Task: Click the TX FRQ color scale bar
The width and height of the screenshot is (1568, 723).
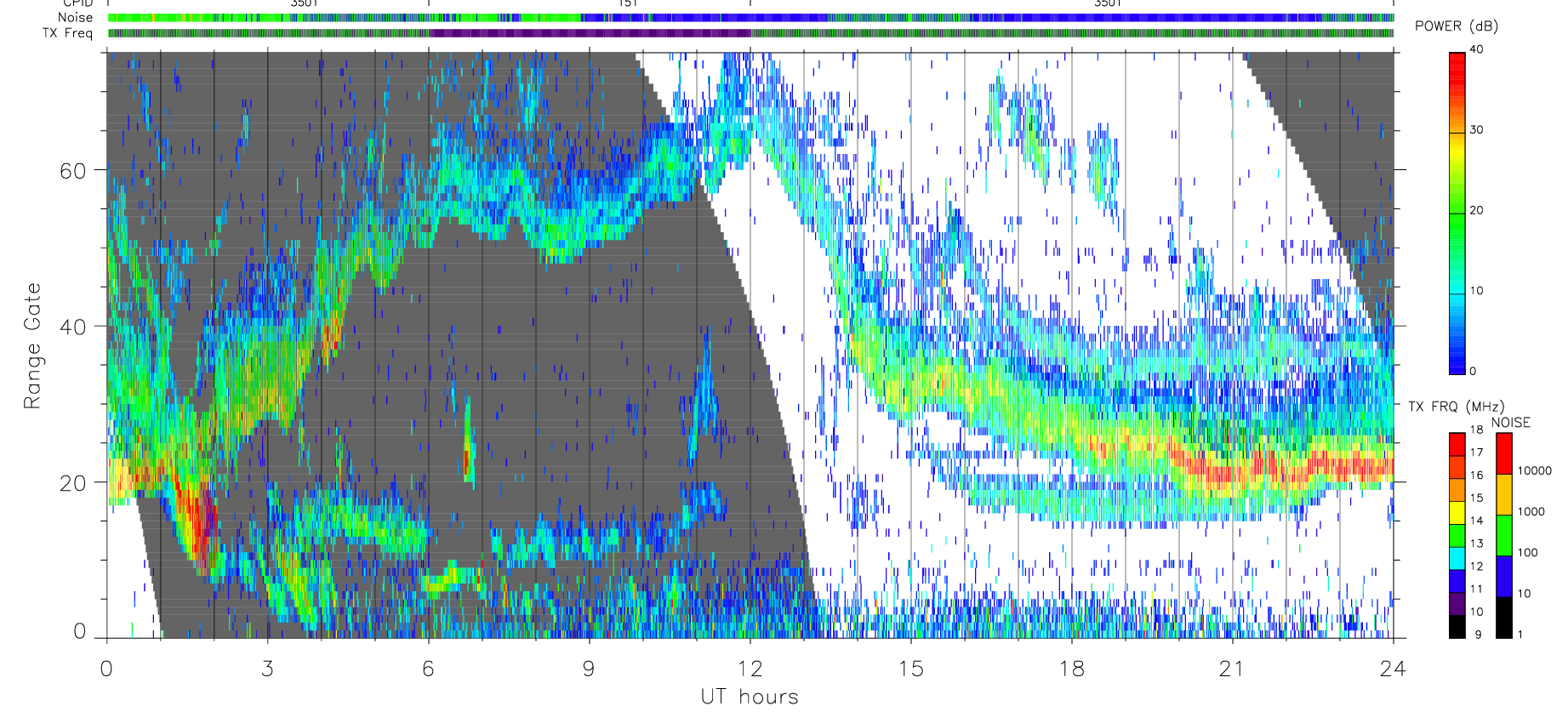Action: pyautogui.click(x=1457, y=535)
